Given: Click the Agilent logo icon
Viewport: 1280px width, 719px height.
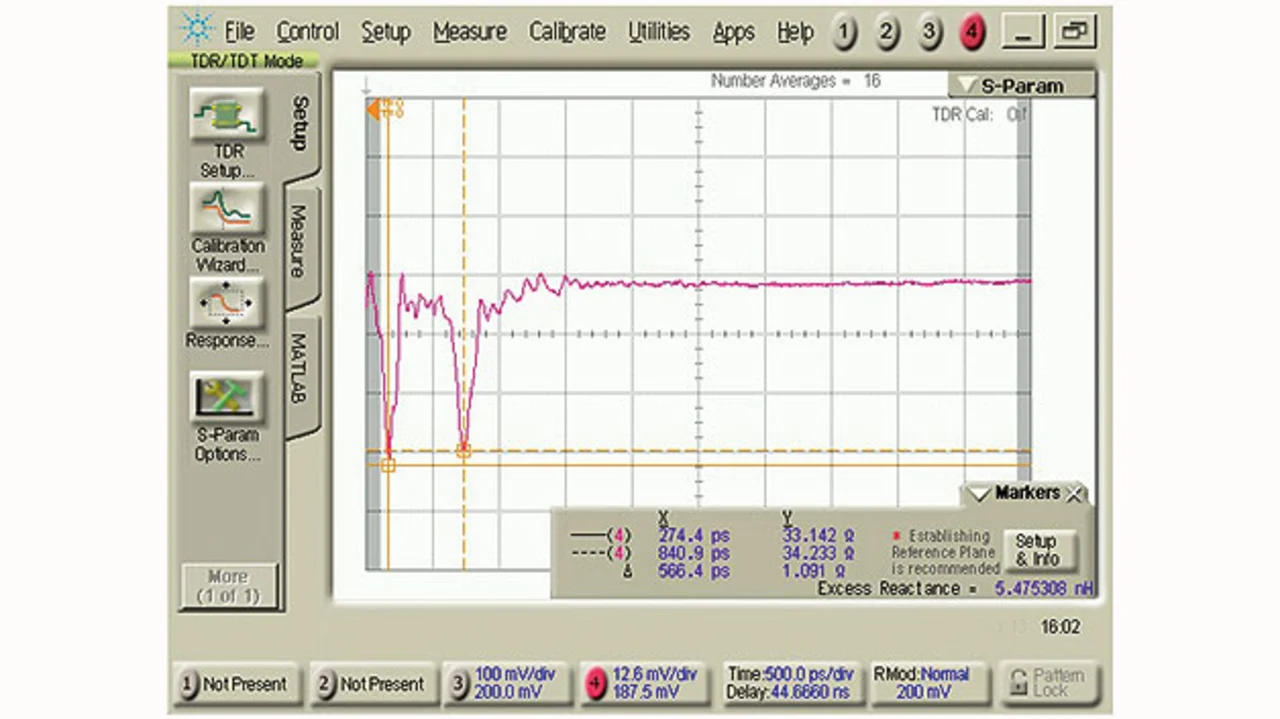Looking at the screenshot, I should click(197, 29).
